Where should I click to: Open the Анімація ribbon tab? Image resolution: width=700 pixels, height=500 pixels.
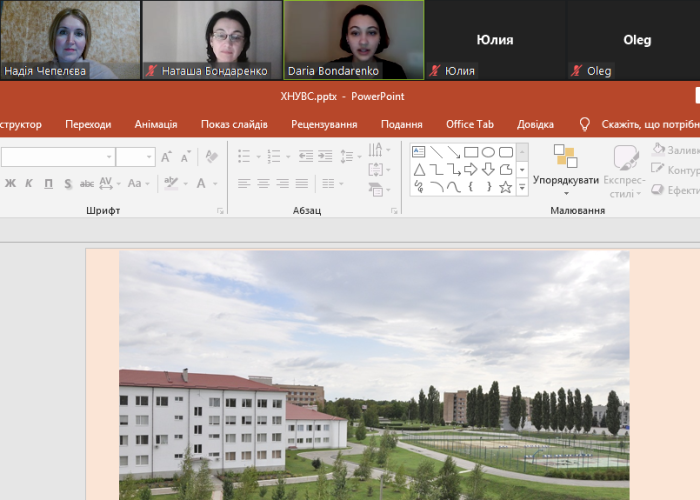155,124
